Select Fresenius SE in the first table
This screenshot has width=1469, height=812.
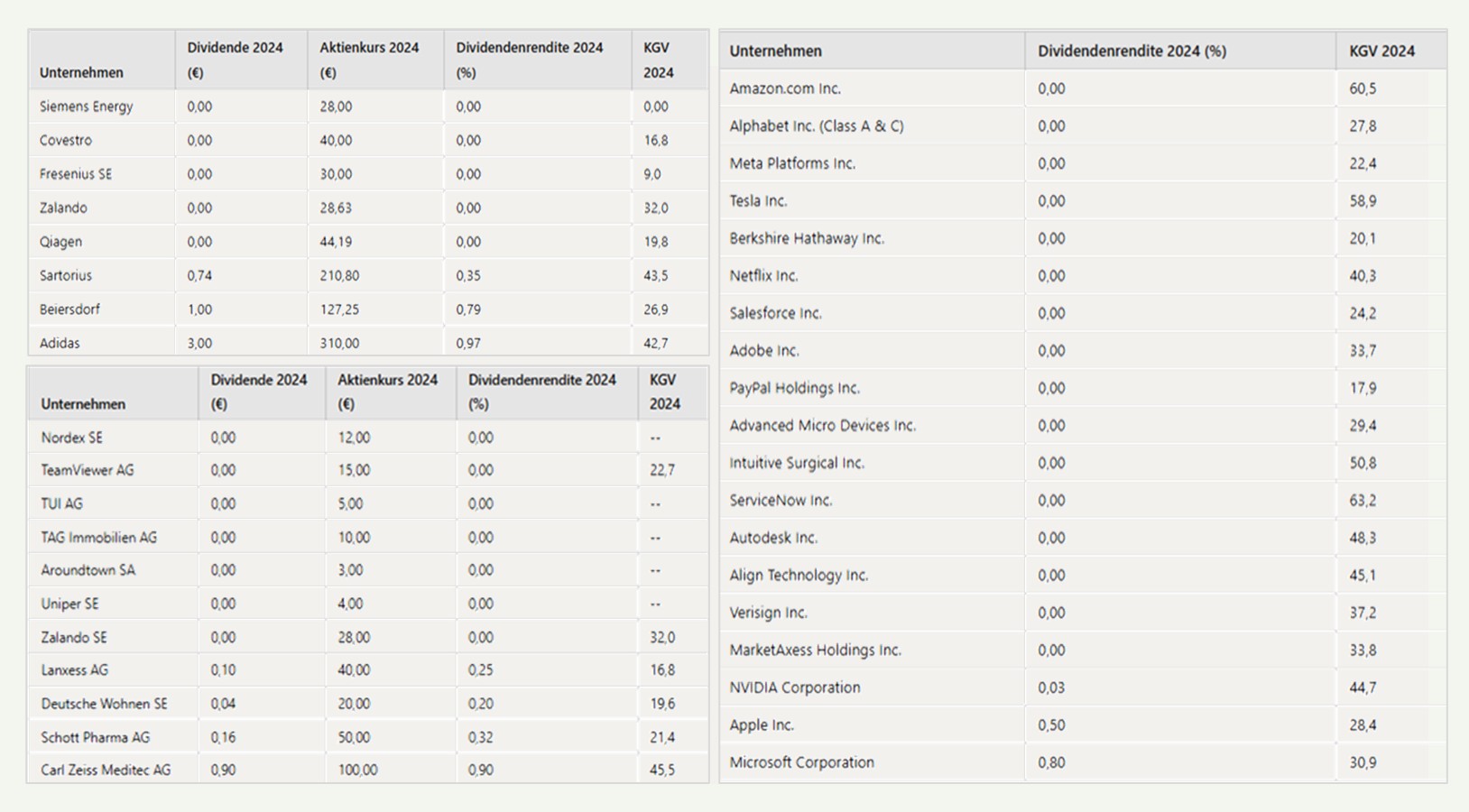(75, 174)
